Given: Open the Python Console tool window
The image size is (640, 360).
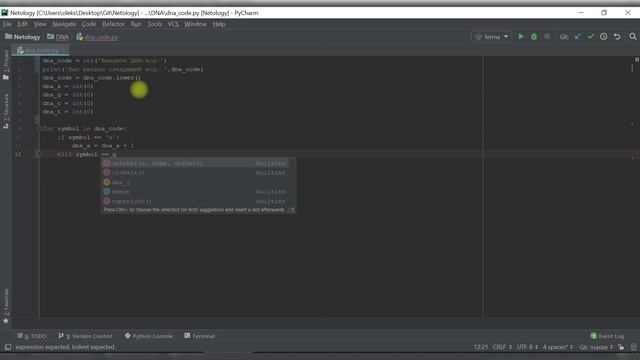Looking at the screenshot, I should 149,336.
